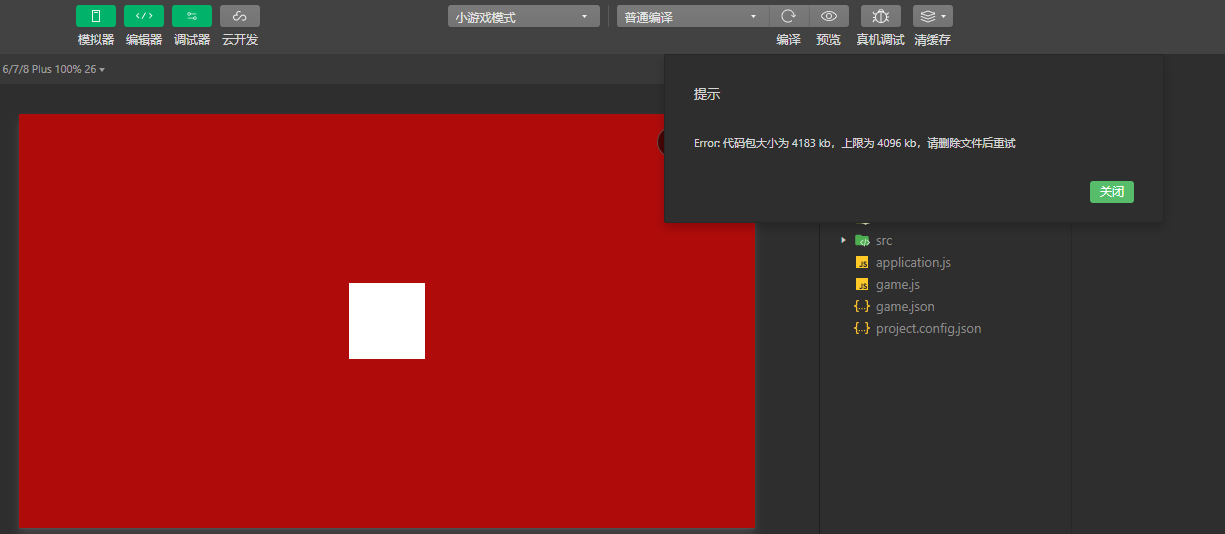Click the error message about 4183 kb
1225x534 pixels.
click(x=855, y=143)
